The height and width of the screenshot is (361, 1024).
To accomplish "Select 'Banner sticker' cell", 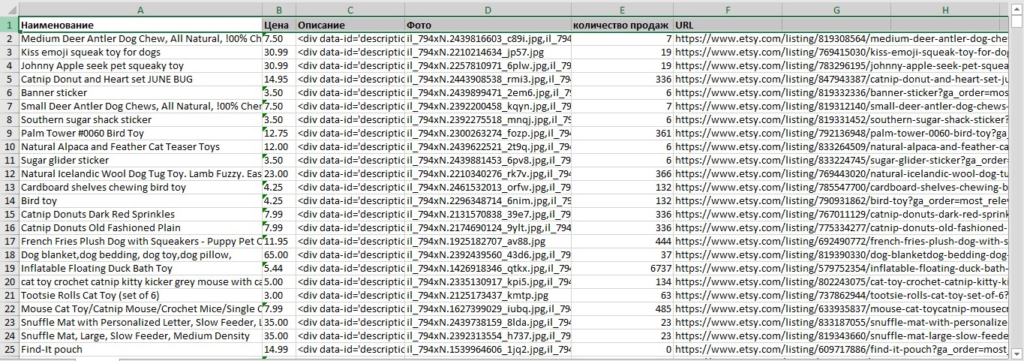I will click(x=140, y=93).
